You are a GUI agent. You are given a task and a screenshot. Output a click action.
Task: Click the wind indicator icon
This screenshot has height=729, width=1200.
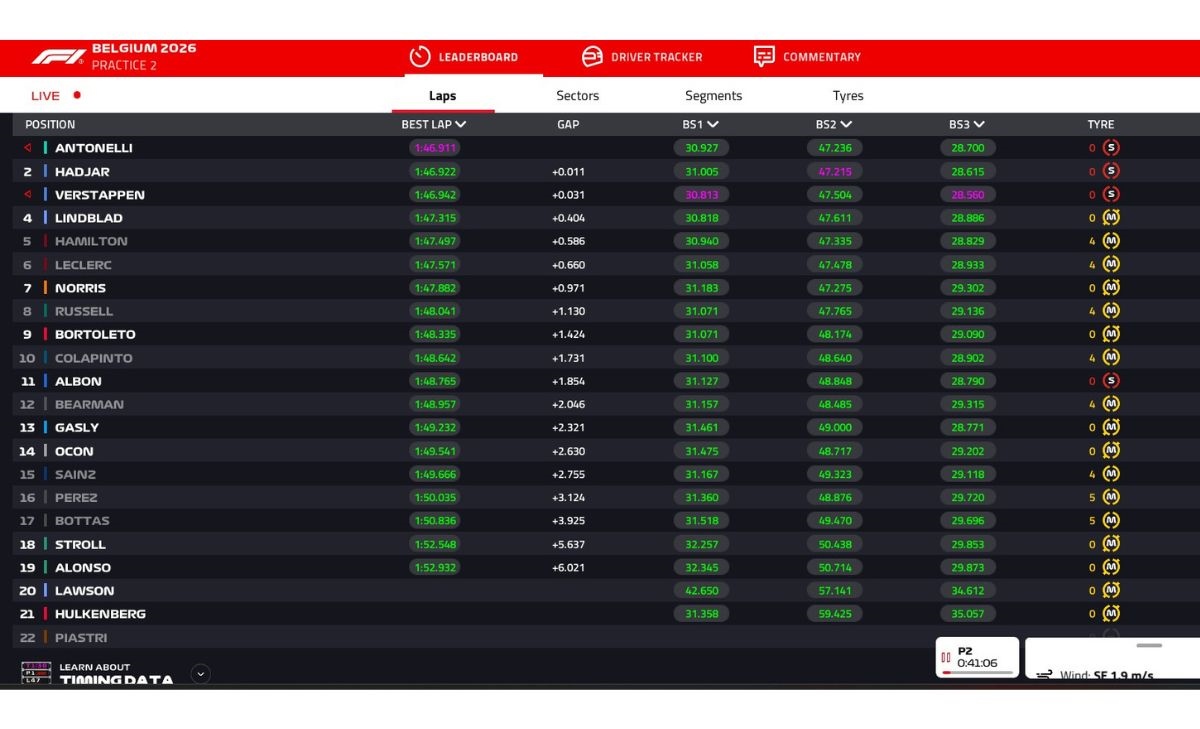pos(1045,675)
